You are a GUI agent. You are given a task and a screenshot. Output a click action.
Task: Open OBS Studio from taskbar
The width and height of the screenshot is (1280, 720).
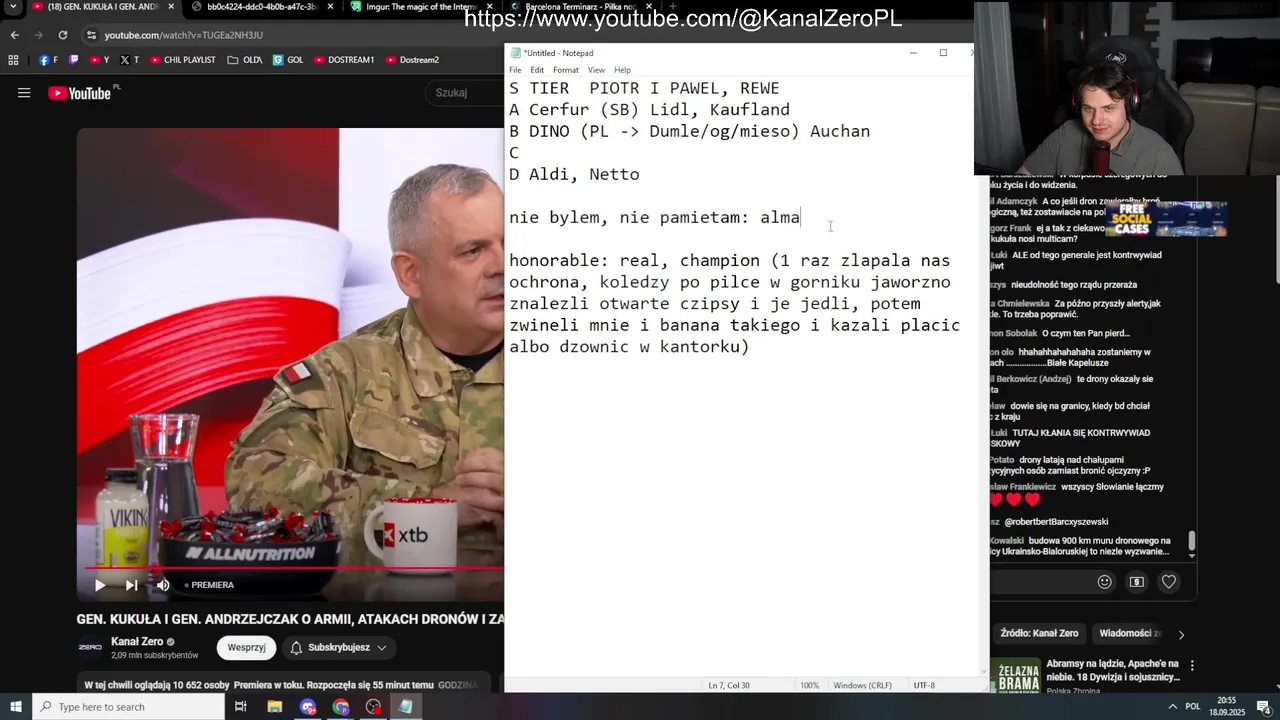tap(374, 707)
